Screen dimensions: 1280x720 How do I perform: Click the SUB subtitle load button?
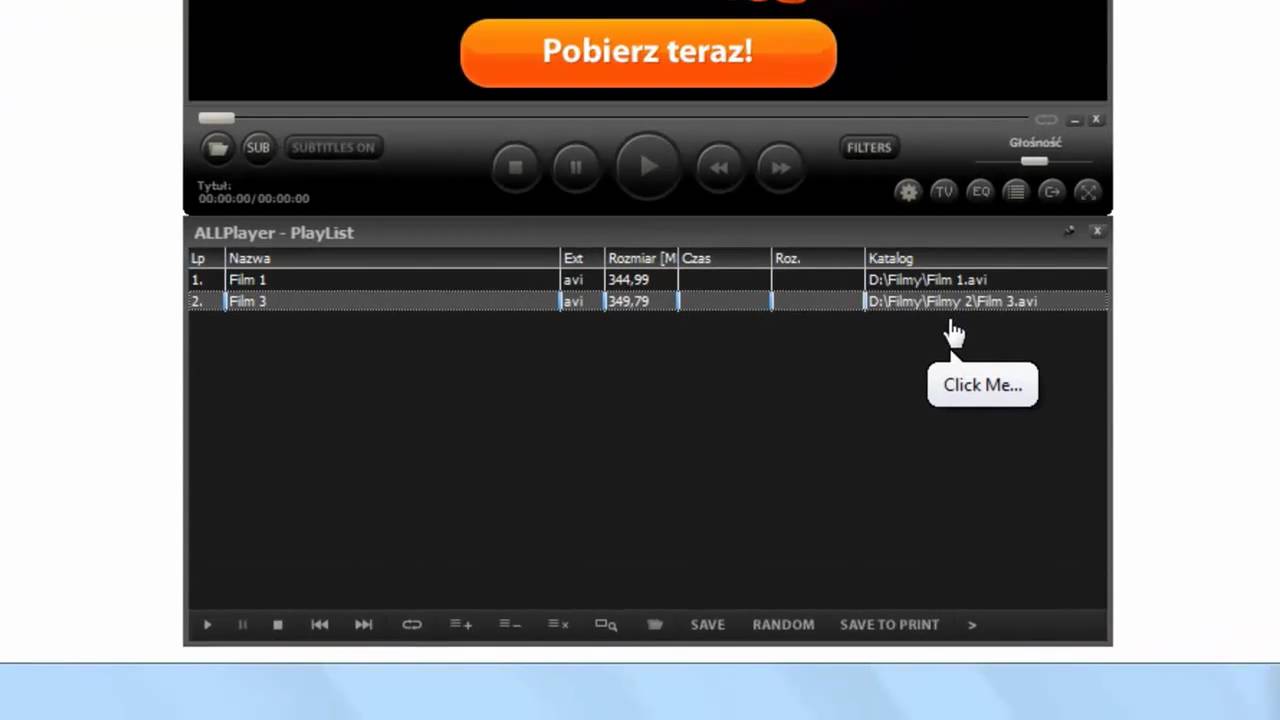(x=258, y=148)
